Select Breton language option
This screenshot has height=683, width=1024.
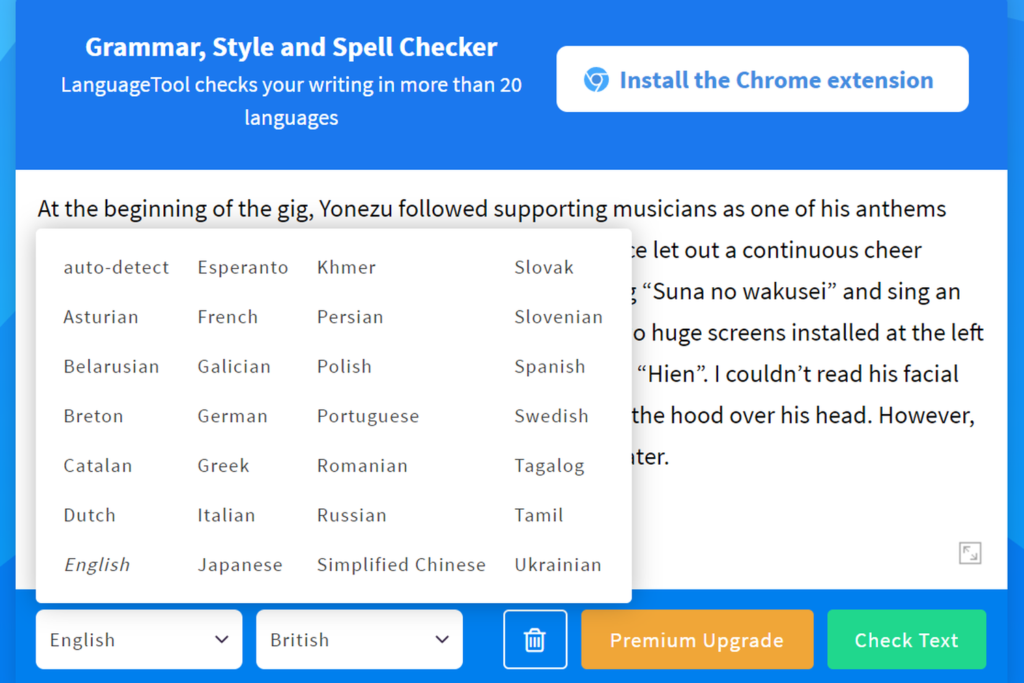(93, 416)
